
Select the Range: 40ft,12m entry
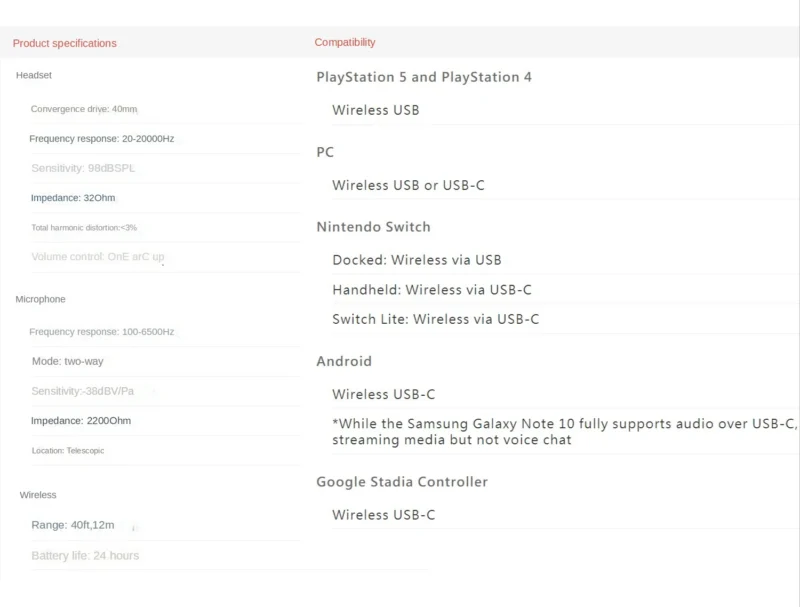tap(72, 525)
